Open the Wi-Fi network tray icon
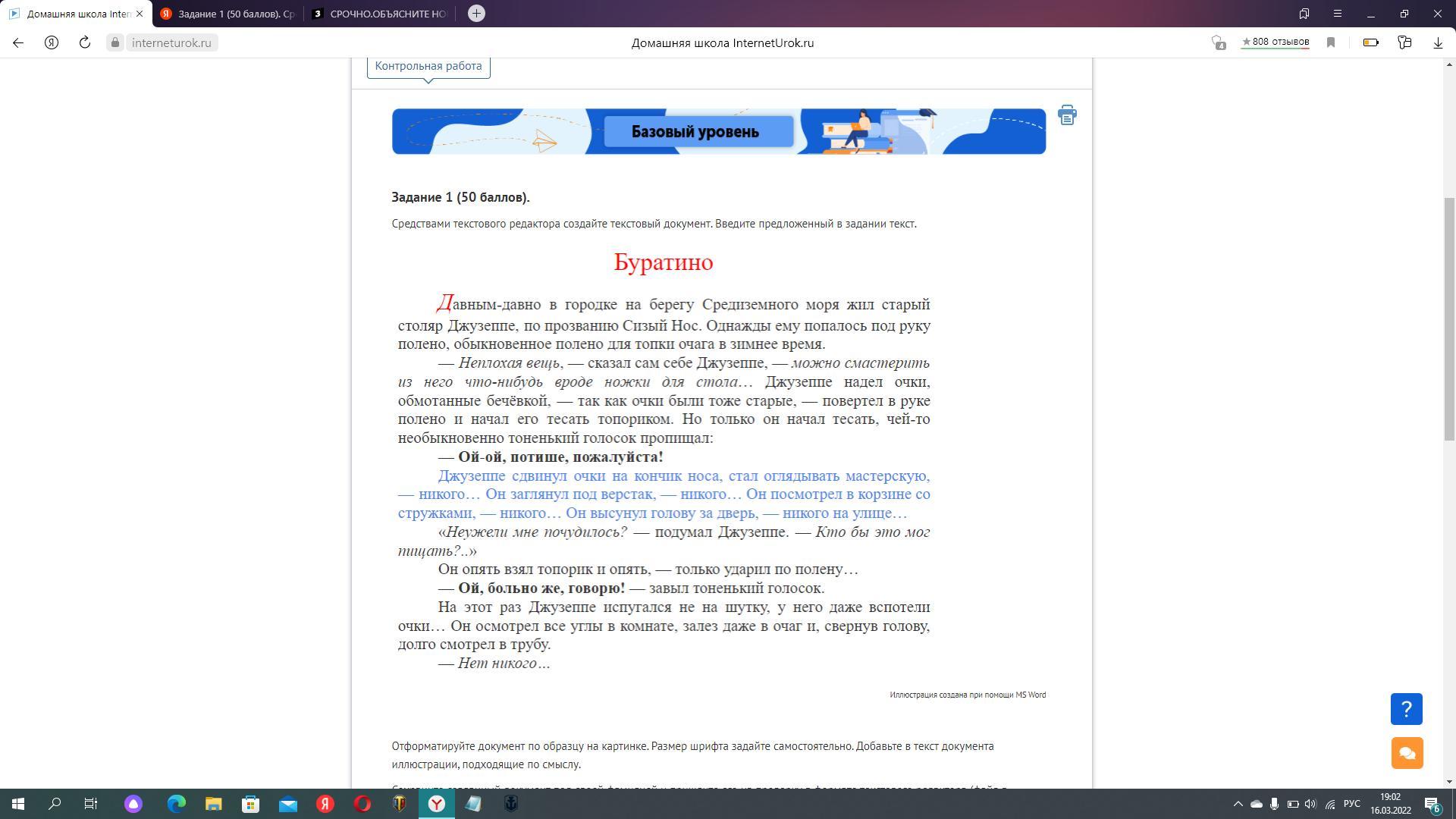This screenshot has height=819, width=1456. pos(1330,804)
